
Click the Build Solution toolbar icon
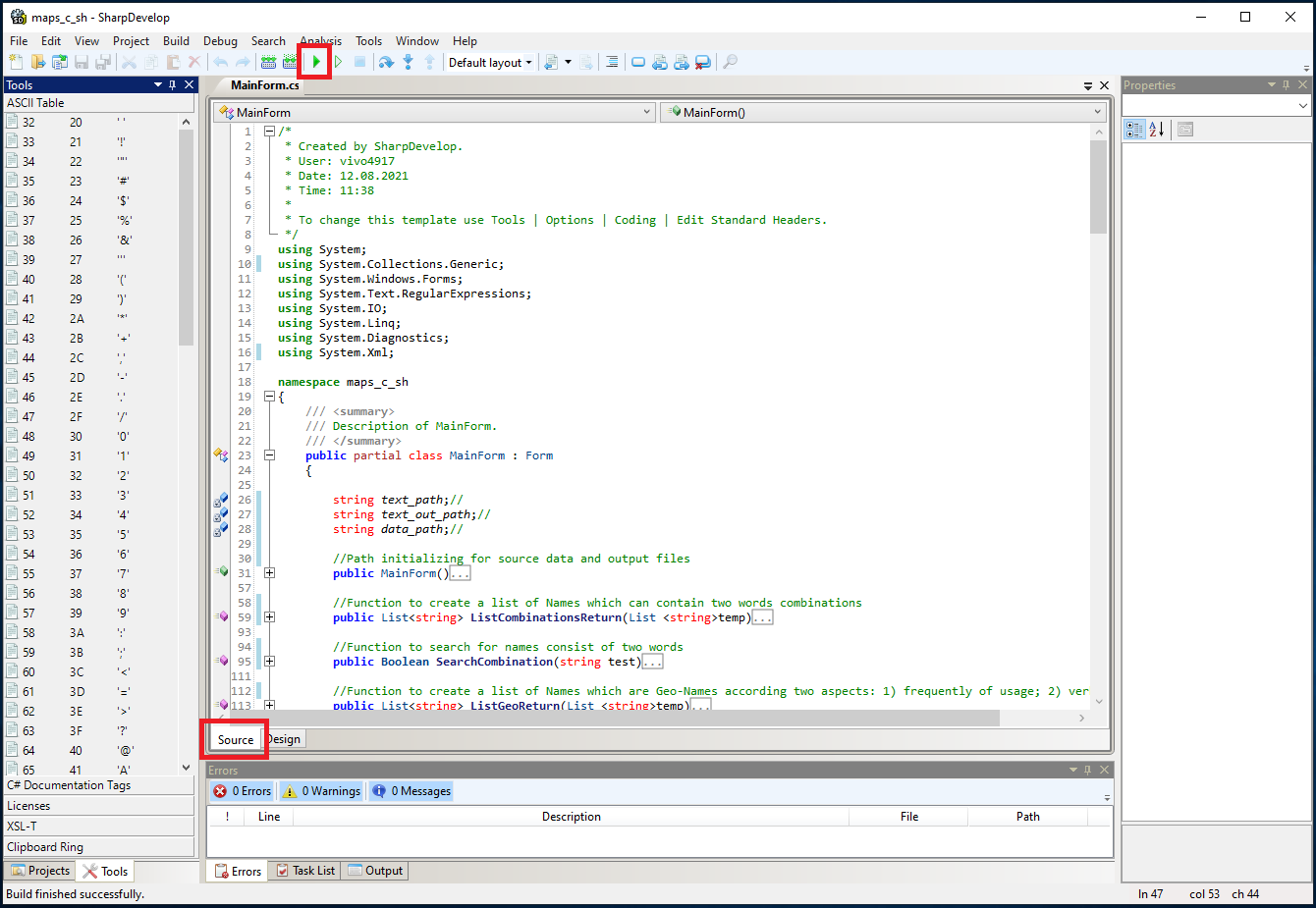(x=268, y=62)
